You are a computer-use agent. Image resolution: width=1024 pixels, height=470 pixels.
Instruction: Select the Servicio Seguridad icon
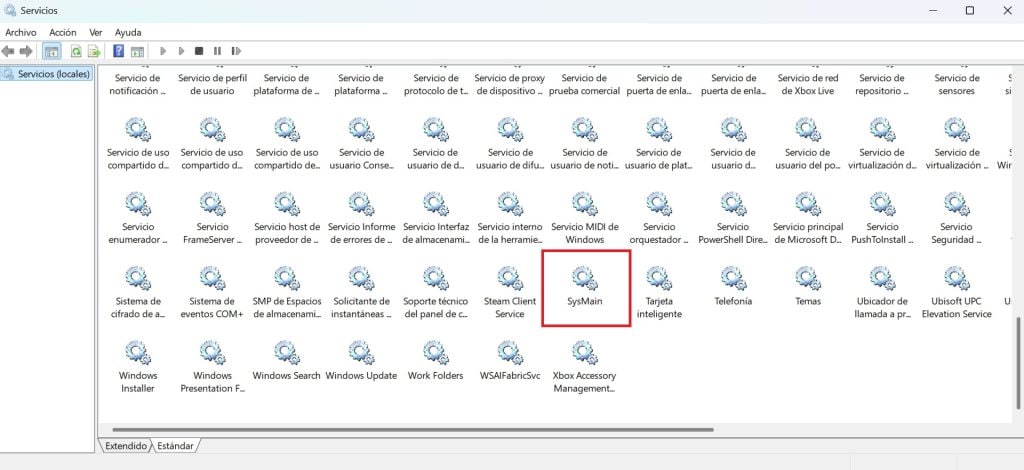(957, 204)
